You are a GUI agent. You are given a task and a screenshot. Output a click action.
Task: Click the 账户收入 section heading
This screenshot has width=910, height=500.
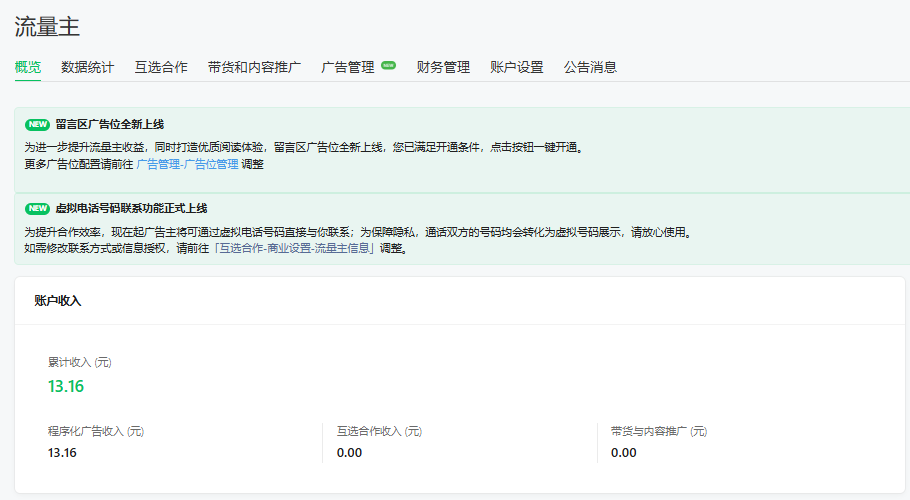pos(58,300)
